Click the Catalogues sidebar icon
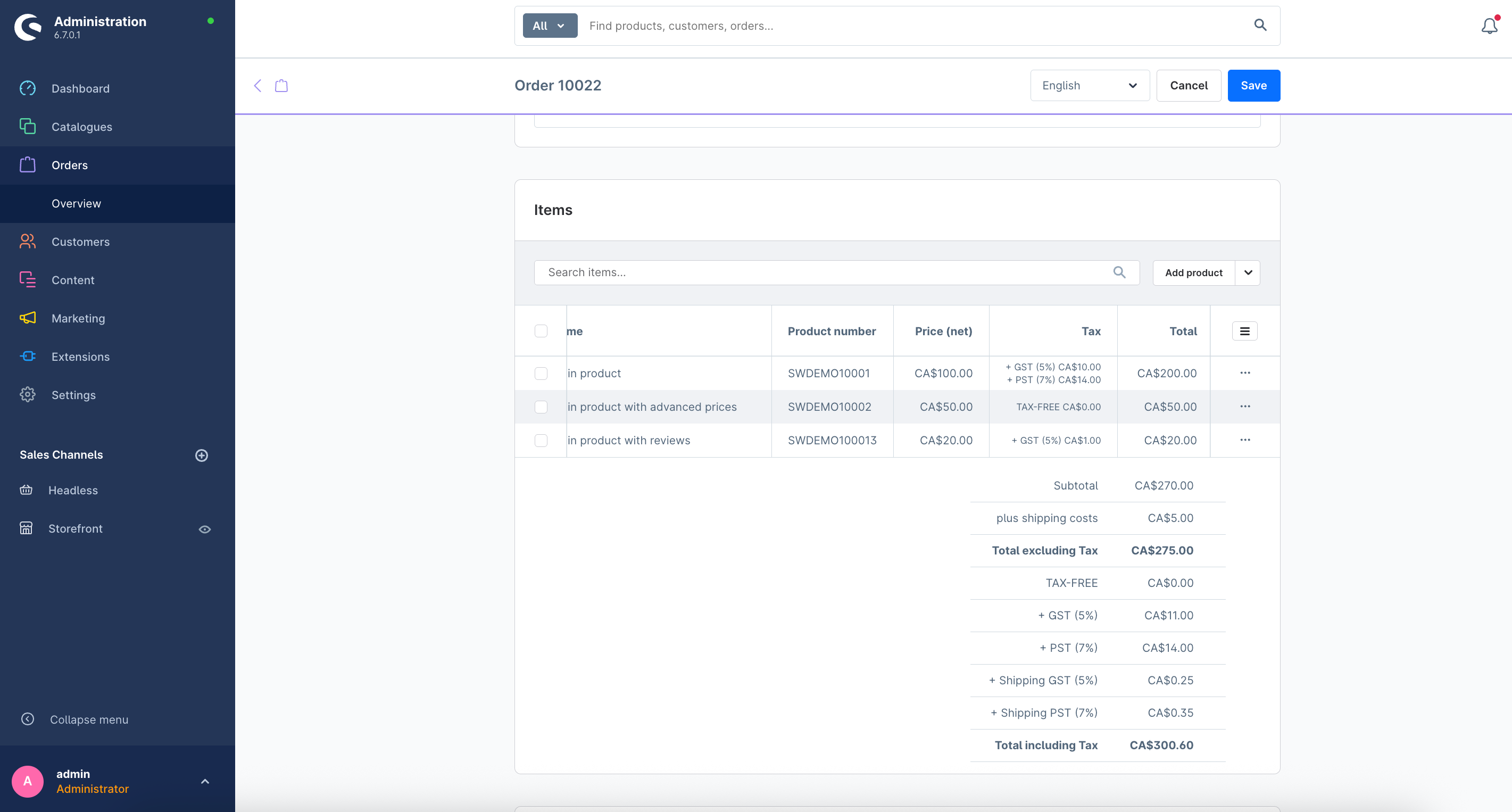1512x812 pixels. tap(28, 126)
